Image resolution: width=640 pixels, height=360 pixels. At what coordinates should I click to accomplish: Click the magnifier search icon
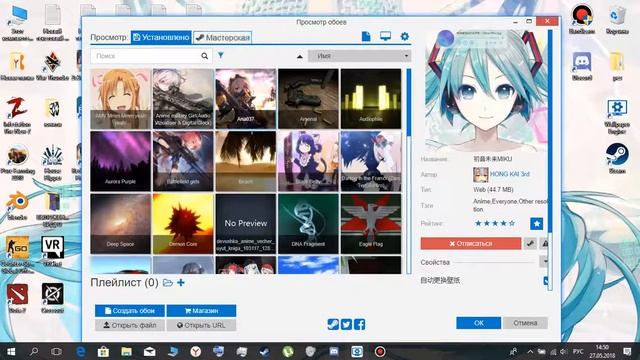(x=204, y=56)
